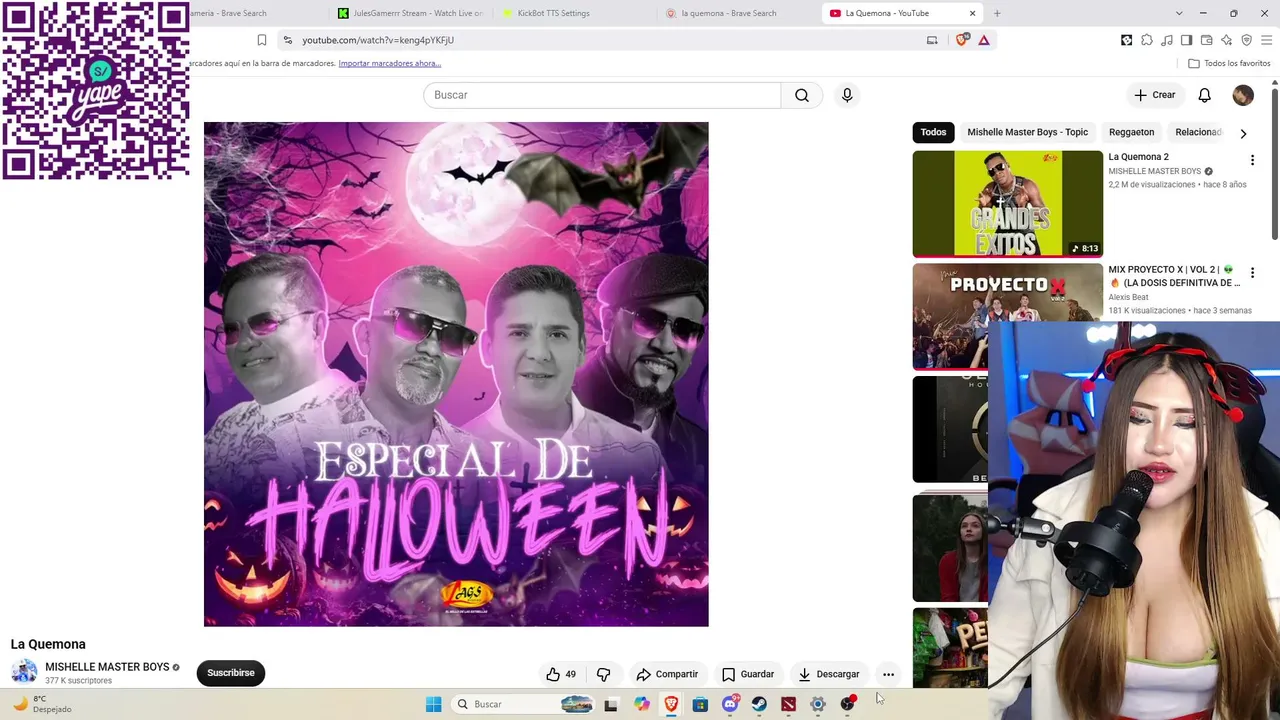Select Mishelle Master Boys - Topic chip
1280x720 pixels.
coord(1027,132)
